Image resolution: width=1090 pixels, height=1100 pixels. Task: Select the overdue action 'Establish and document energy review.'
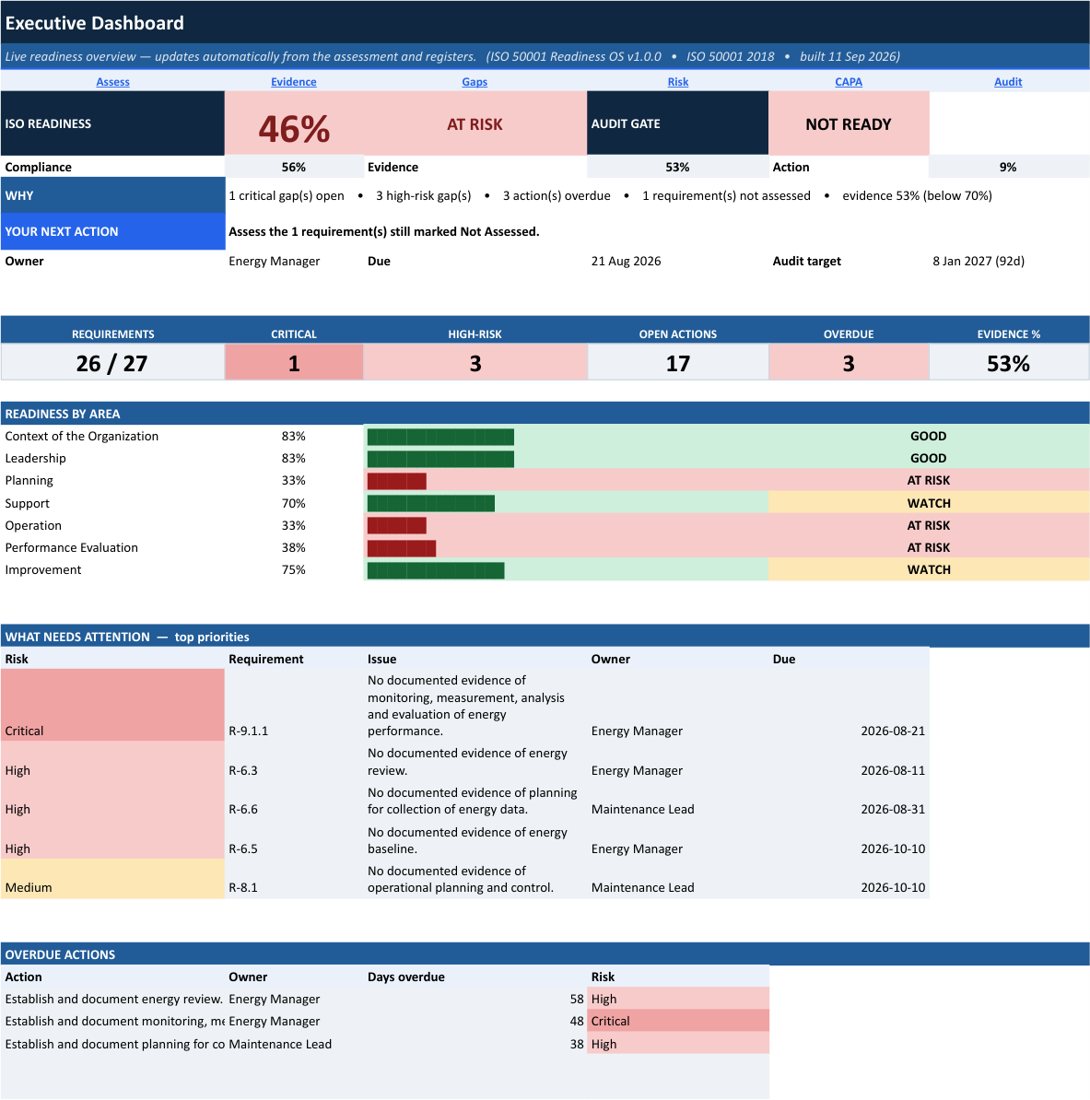point(114,999)
